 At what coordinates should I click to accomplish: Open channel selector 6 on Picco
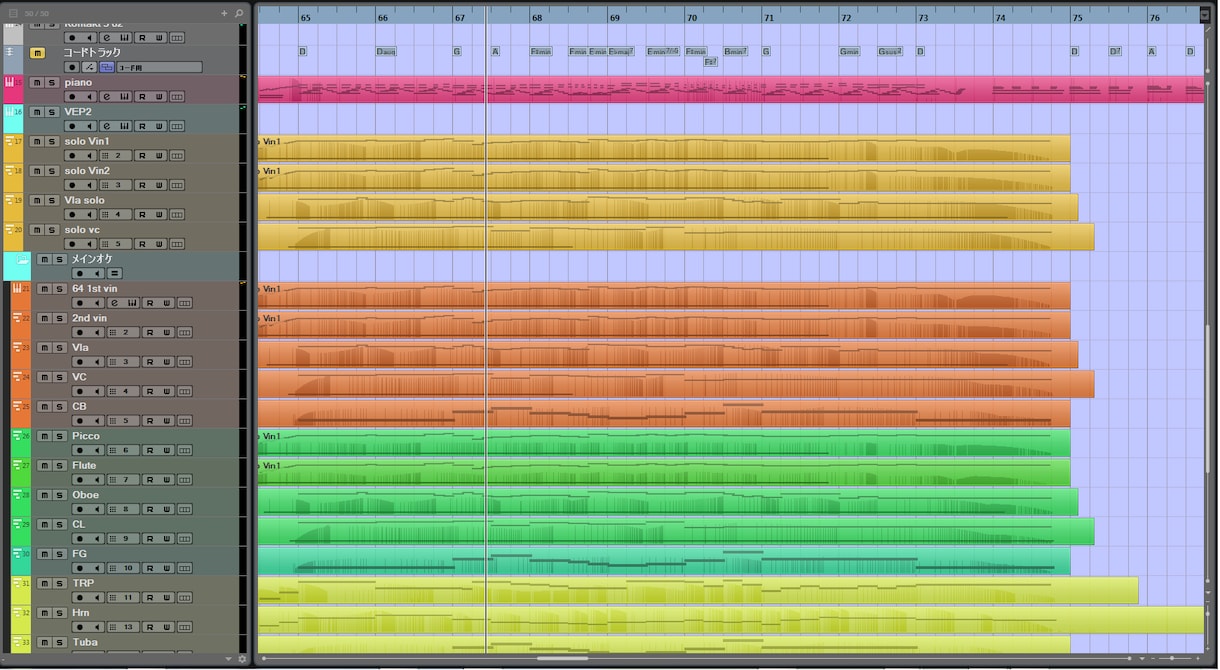(x=123, y=450)
